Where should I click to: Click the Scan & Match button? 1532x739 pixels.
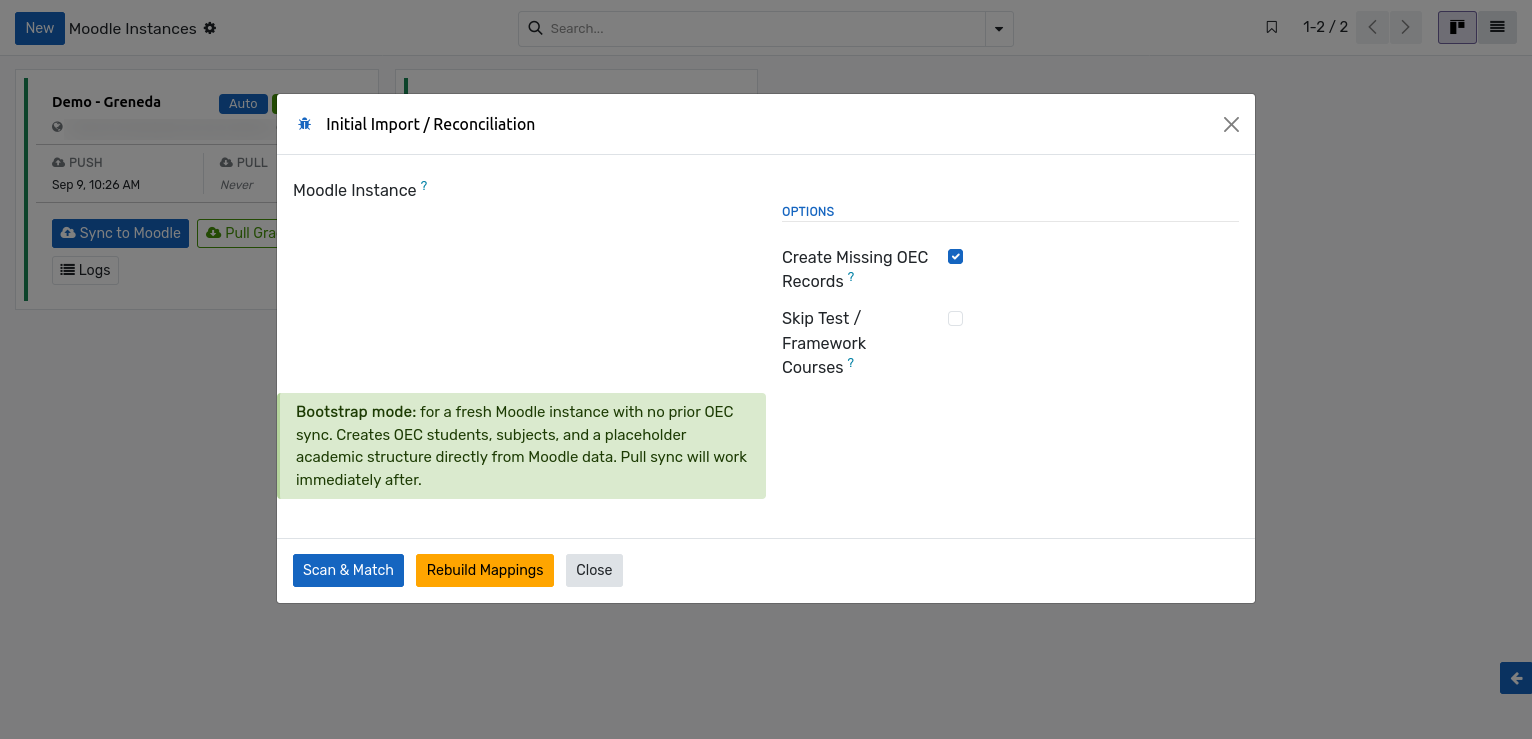click(348, 570)
